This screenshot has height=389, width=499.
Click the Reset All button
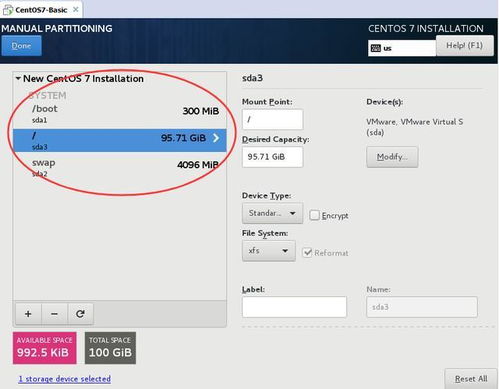click(x=471, y=379)
